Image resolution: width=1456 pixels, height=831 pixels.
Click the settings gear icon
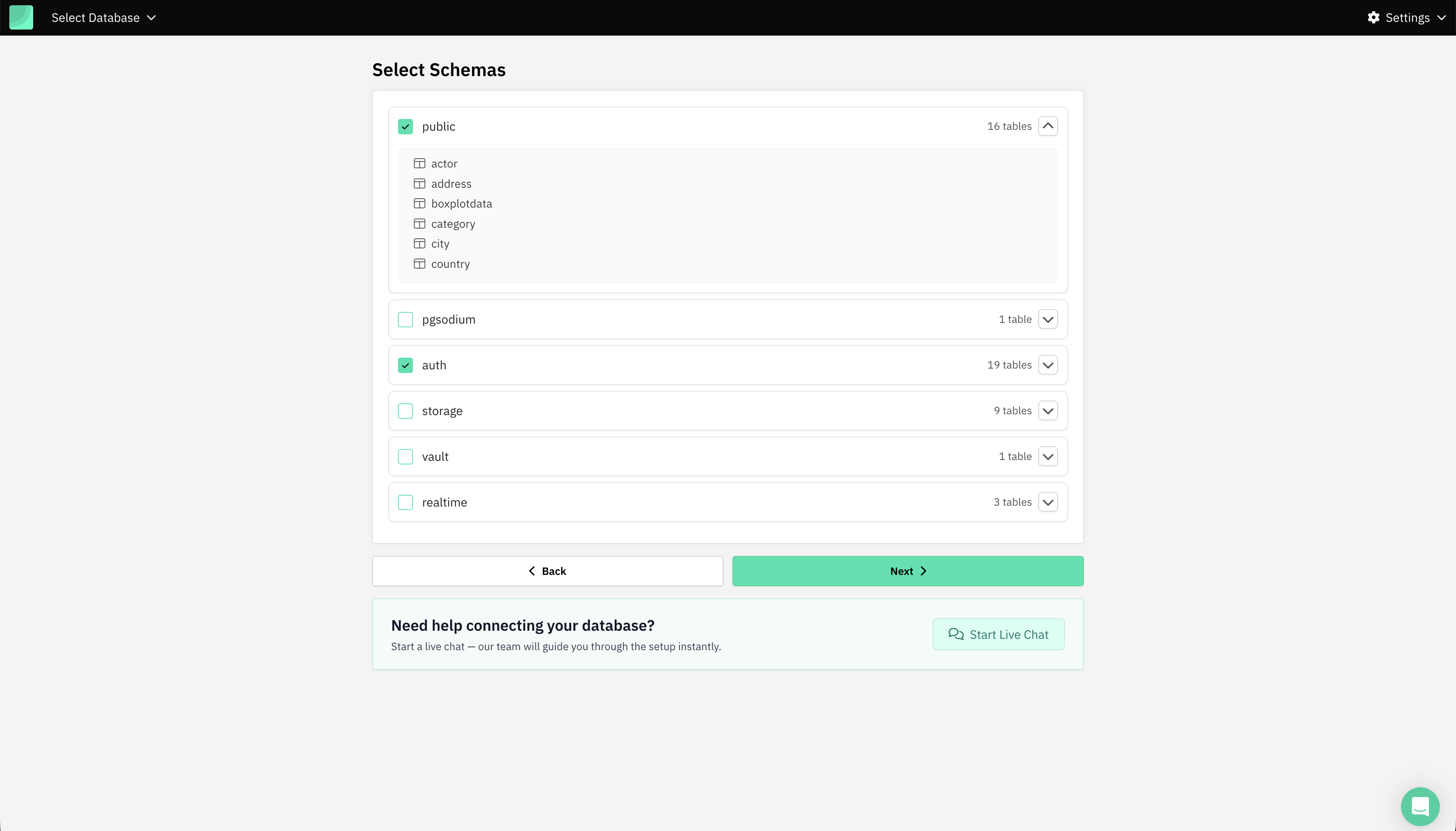coord(1373,17)
